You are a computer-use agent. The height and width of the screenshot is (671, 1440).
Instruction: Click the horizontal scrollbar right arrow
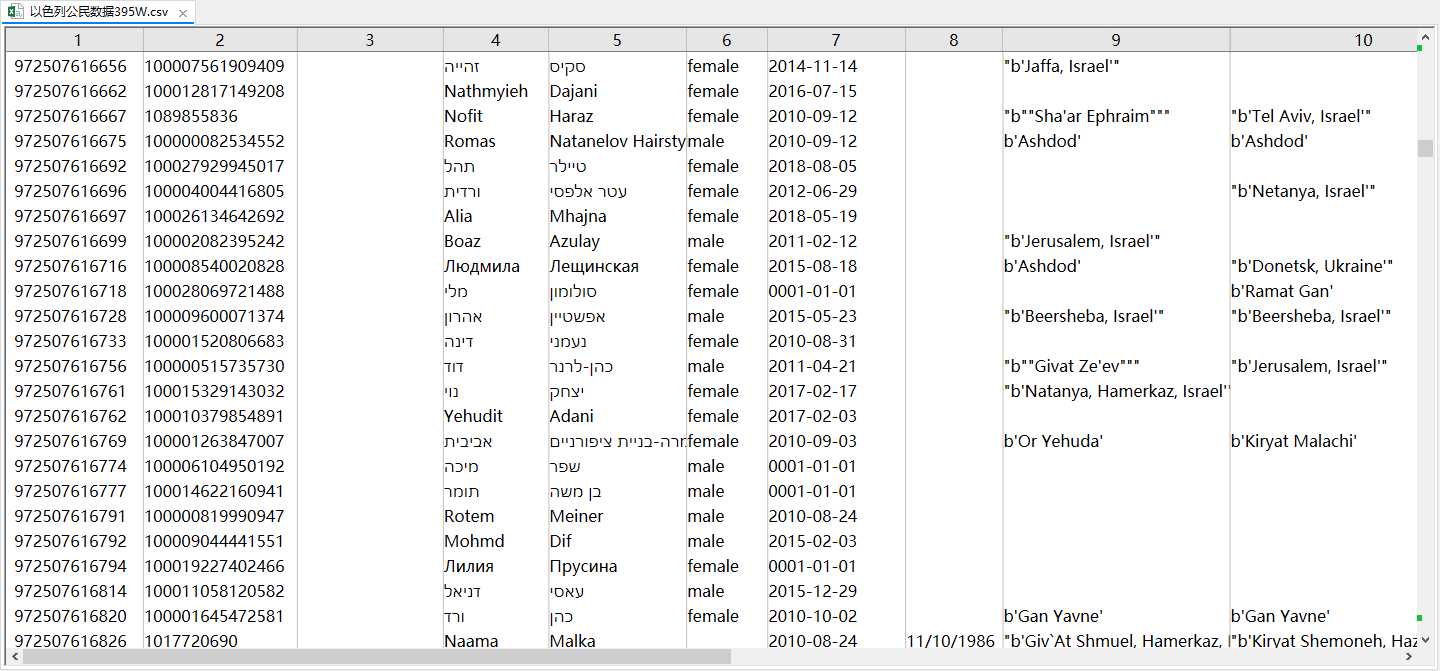1409,657
